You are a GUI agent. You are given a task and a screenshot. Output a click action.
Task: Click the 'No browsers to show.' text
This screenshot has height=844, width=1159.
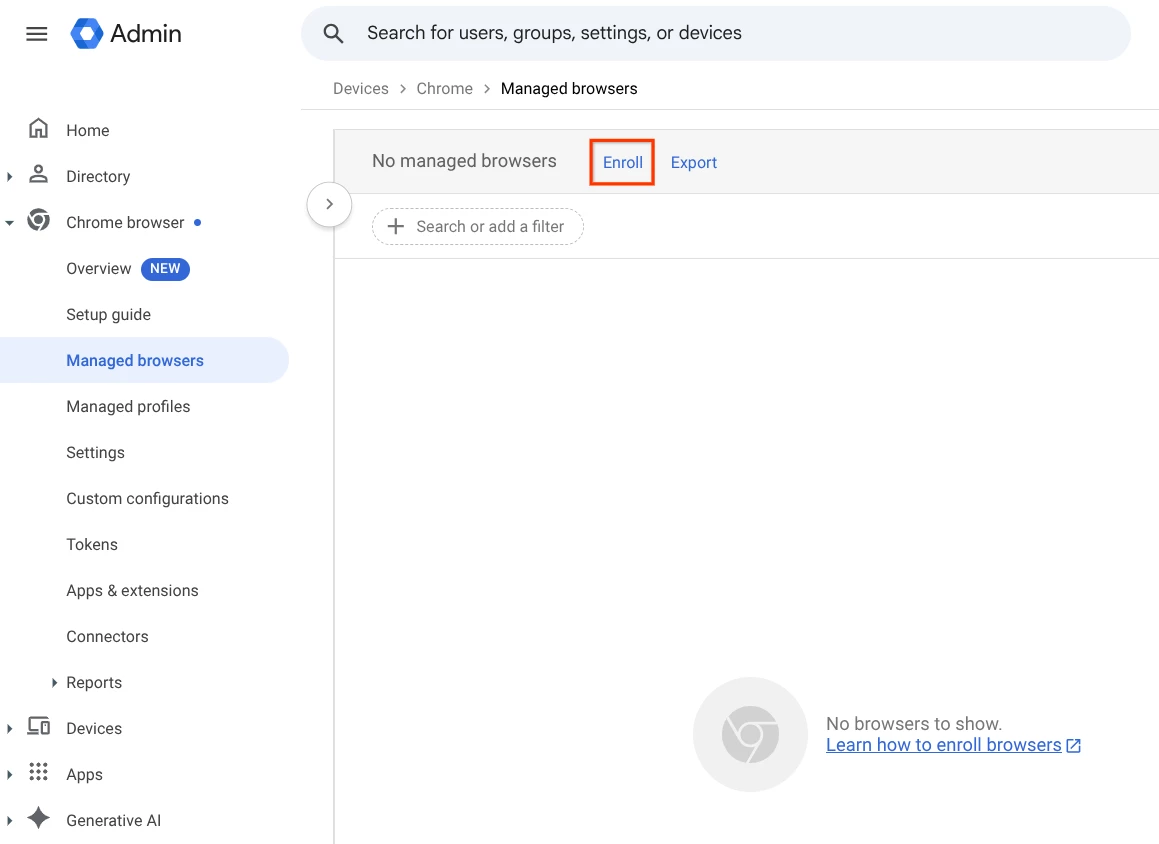point(914,724)
